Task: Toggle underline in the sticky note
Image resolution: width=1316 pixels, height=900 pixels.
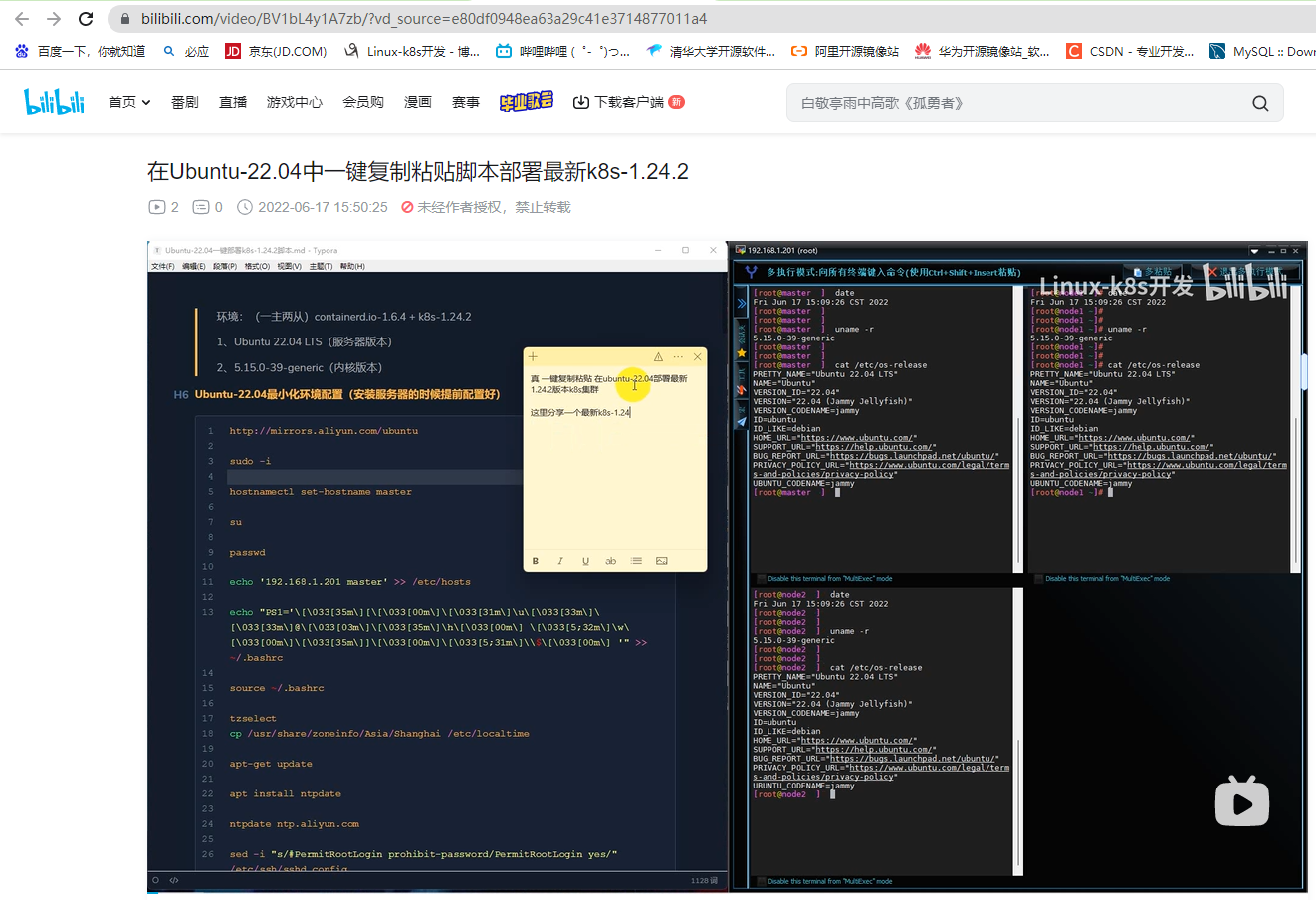Action: tap(585, 562)
